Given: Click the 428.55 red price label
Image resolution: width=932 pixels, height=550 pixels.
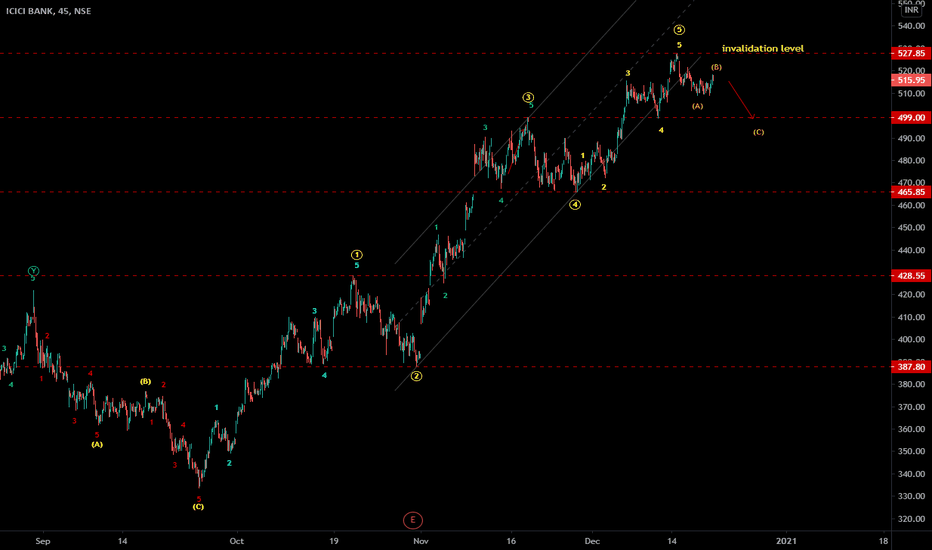Looking at the screenshot, I should click(x=911, y=275).
